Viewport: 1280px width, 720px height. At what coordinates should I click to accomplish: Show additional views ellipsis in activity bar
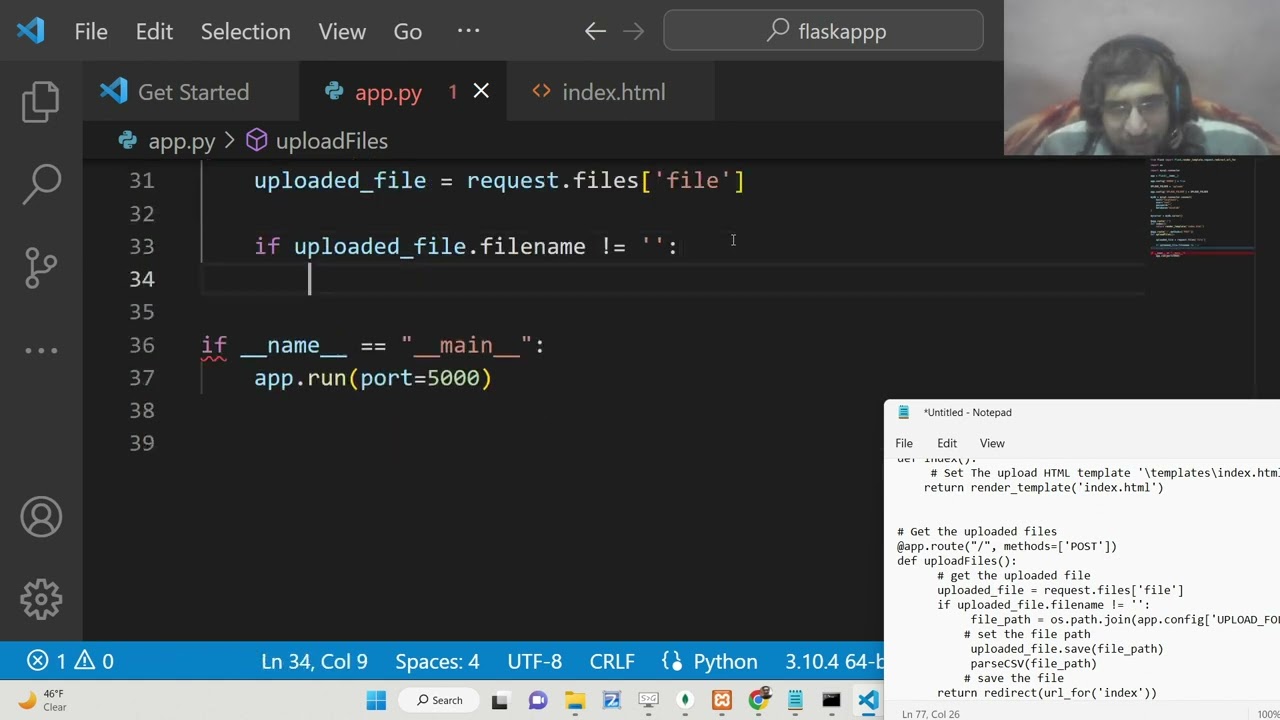(x=41, y=351)
